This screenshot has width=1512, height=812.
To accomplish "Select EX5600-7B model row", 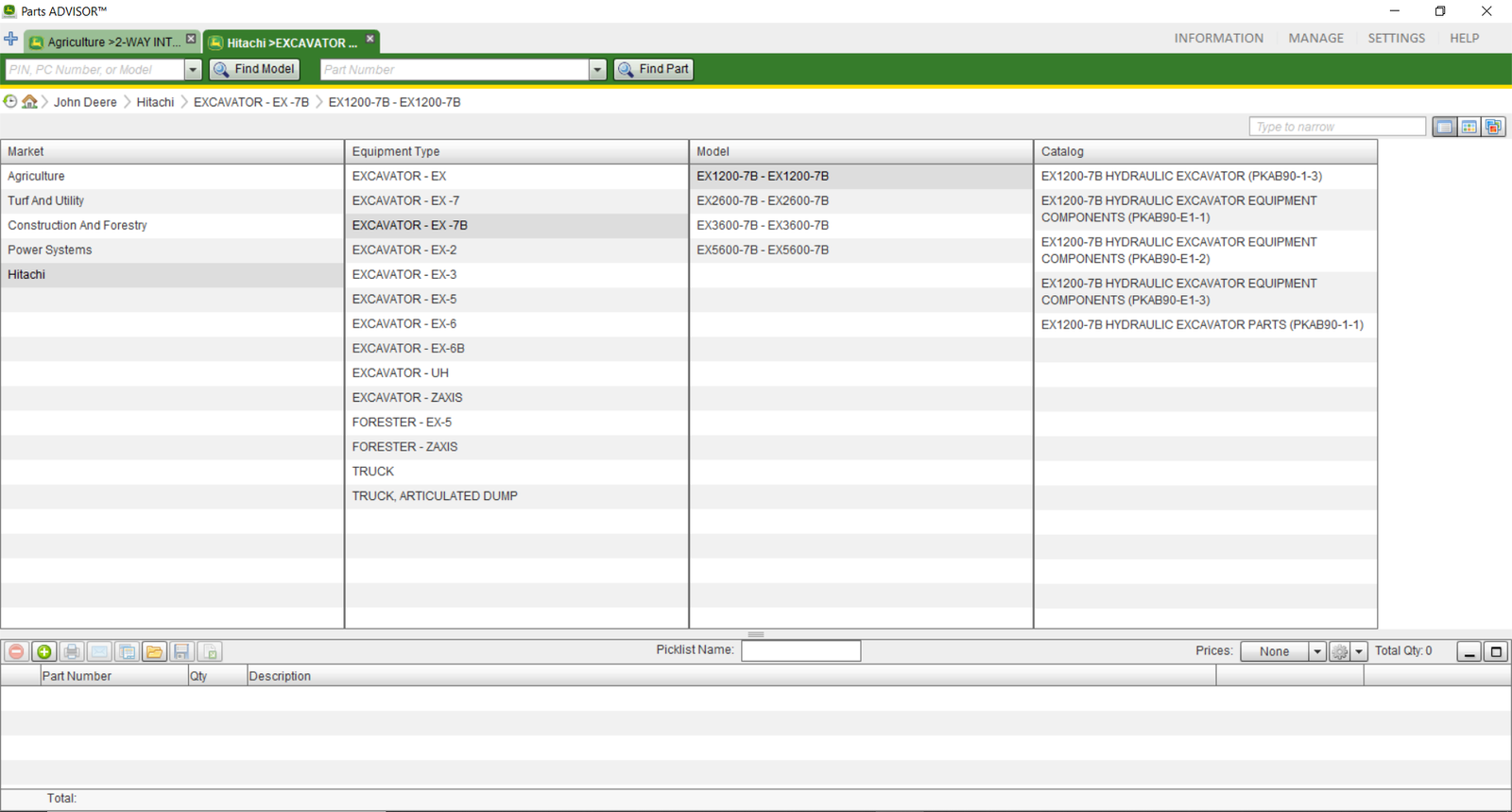I will click(x=861, y=250).
